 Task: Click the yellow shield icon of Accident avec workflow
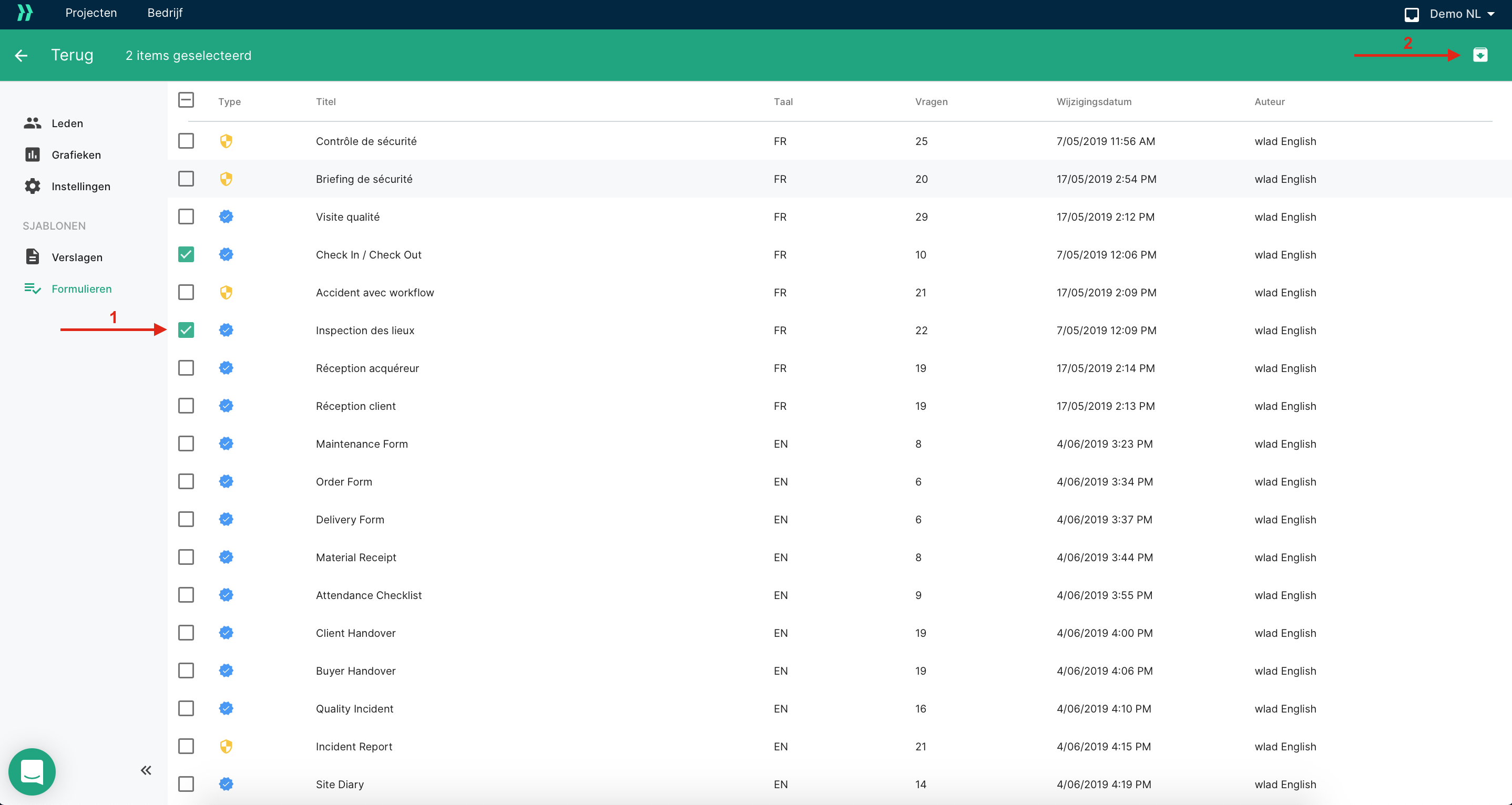pyautogui.click(x=226, y=292)
